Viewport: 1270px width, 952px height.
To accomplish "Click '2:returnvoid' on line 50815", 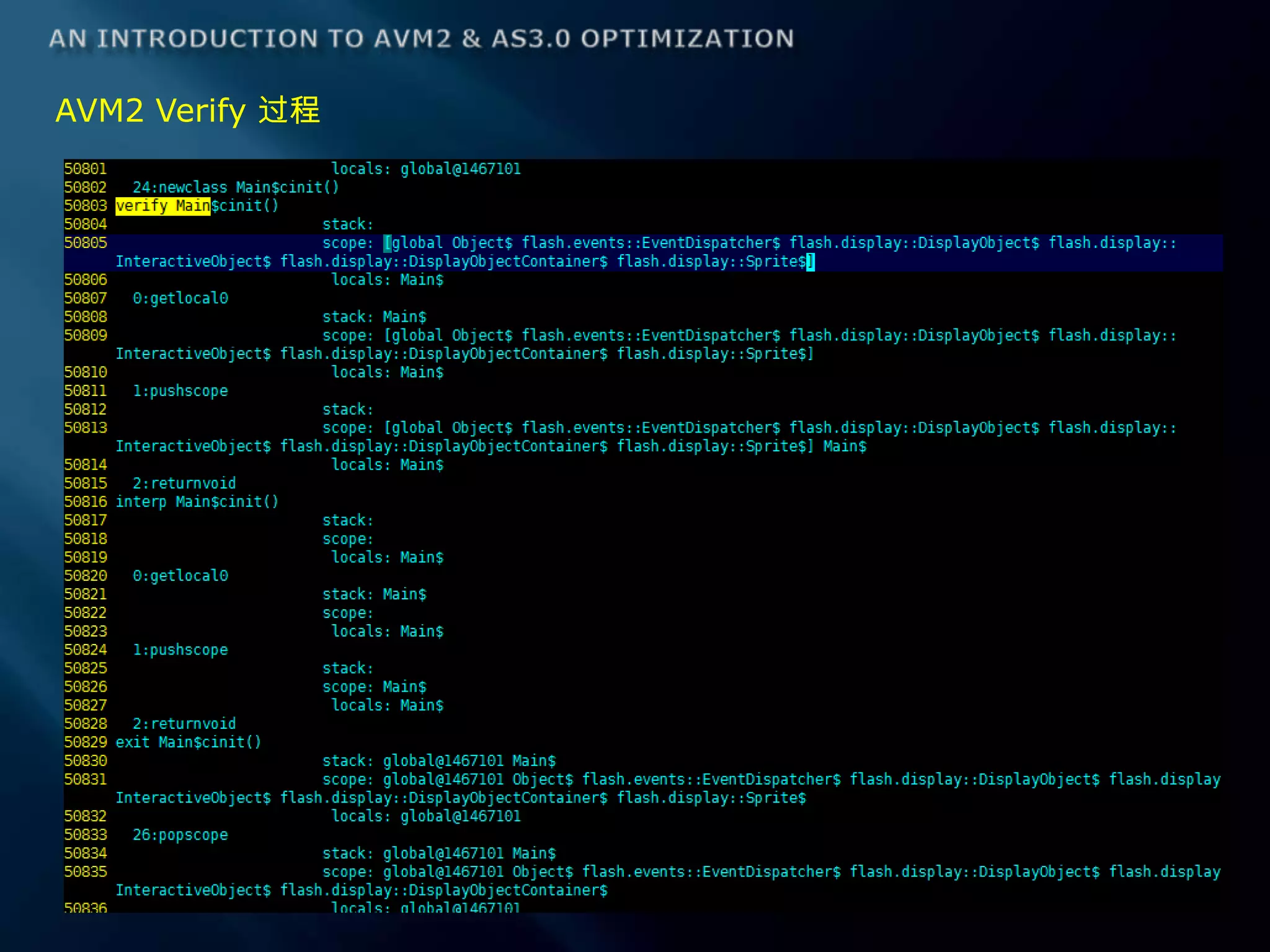I will click(184, 483).
